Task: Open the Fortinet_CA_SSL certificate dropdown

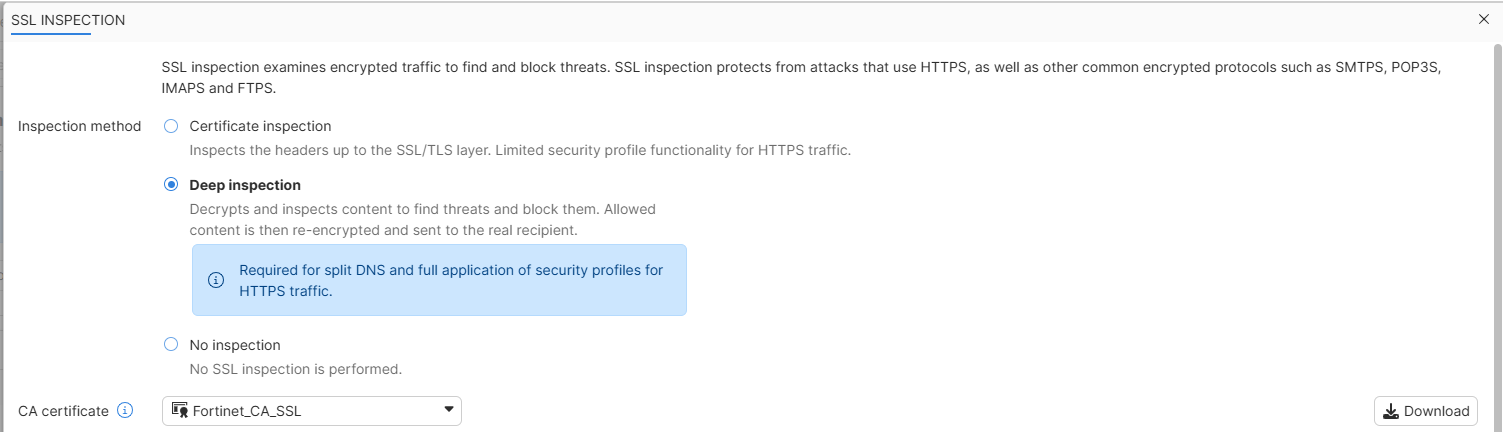Action: 311,411
